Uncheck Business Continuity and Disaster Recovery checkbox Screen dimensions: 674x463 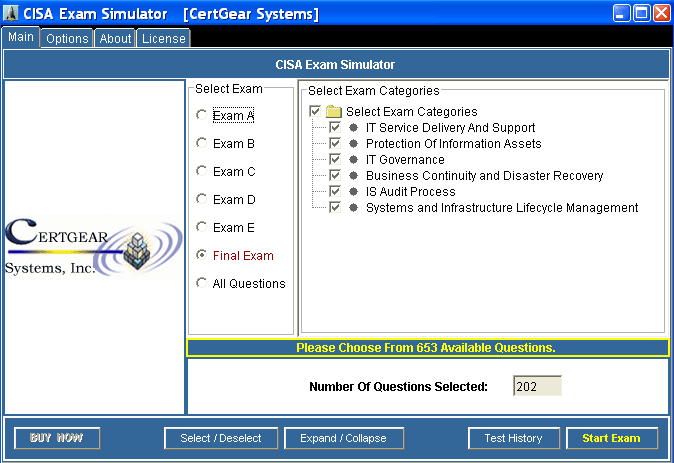(335, 175)
